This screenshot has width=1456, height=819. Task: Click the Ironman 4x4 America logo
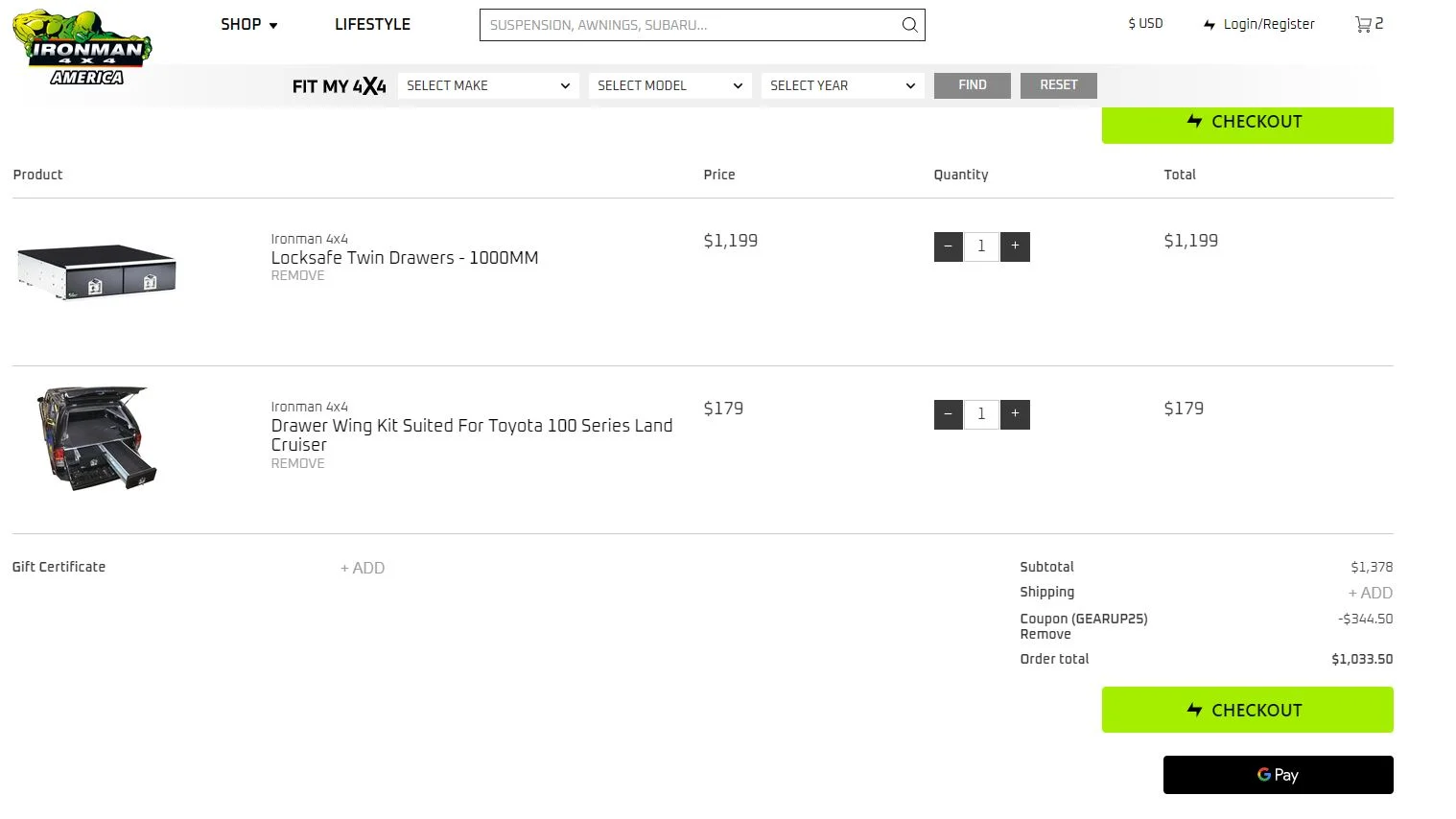[82, 48]
